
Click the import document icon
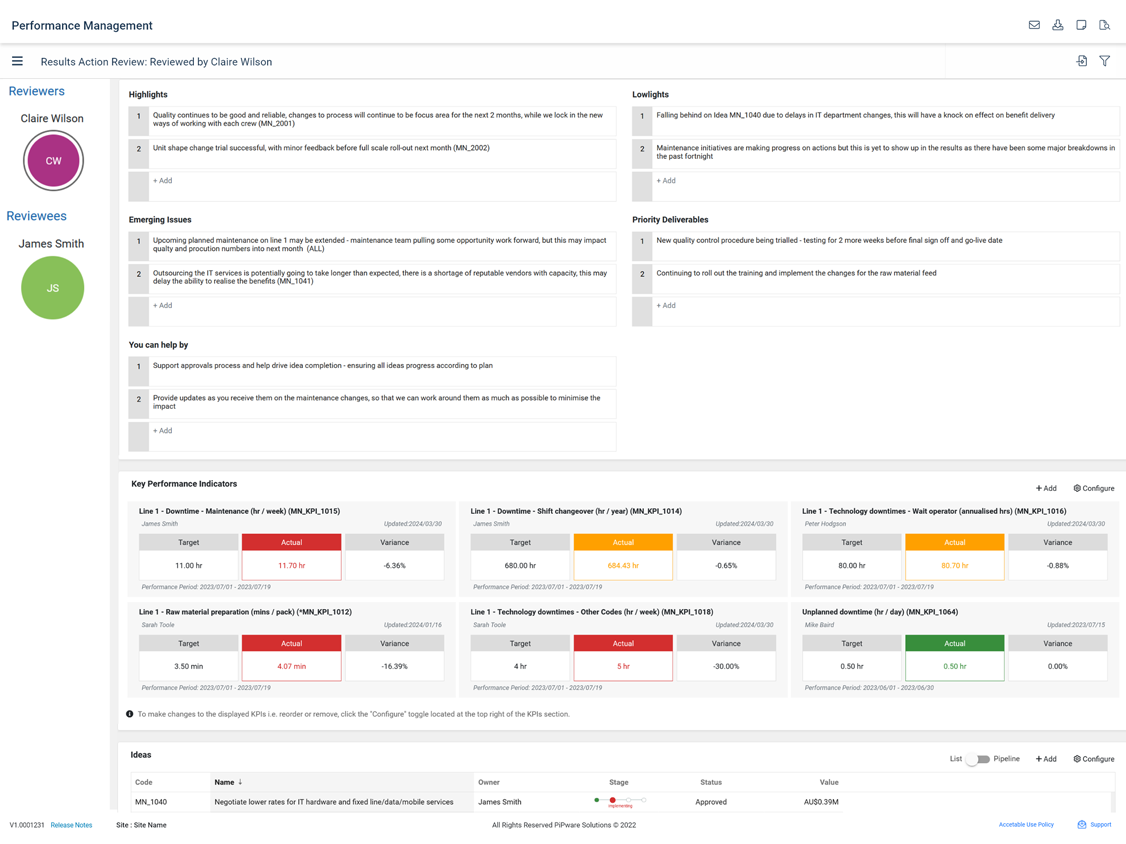pos(1081,61)
